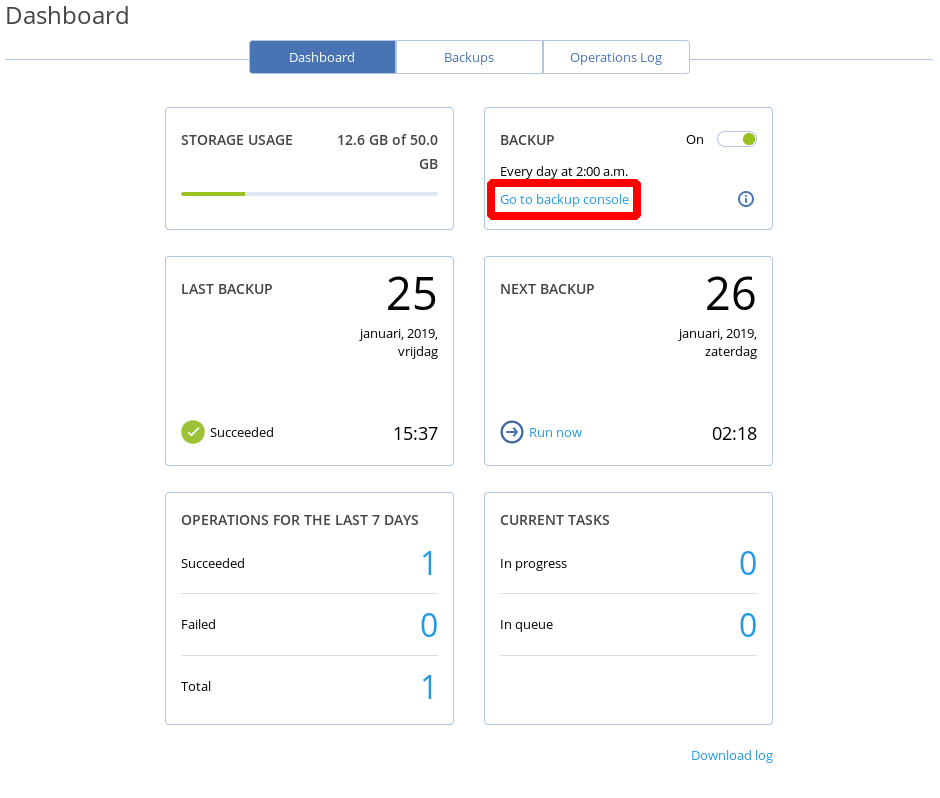Click the info icon in Backup card

[x=745, y=199]
